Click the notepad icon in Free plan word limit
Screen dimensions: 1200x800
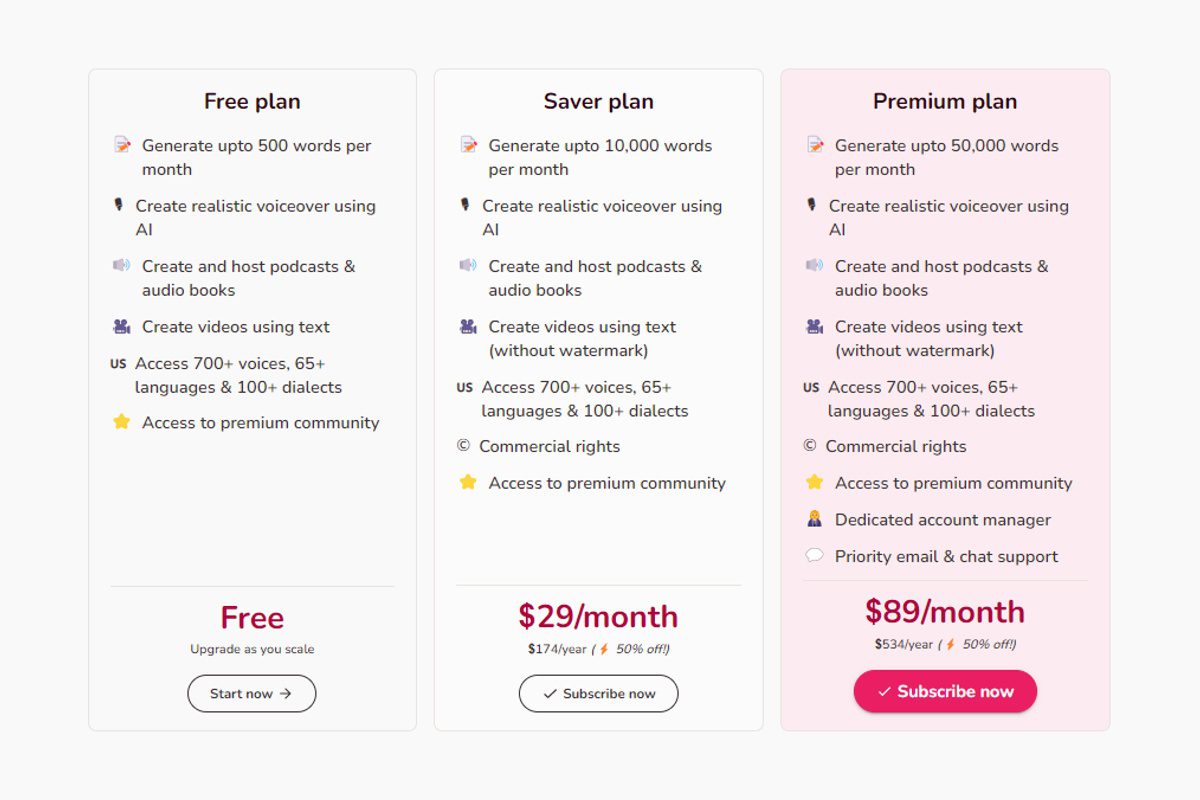point(122,145)
